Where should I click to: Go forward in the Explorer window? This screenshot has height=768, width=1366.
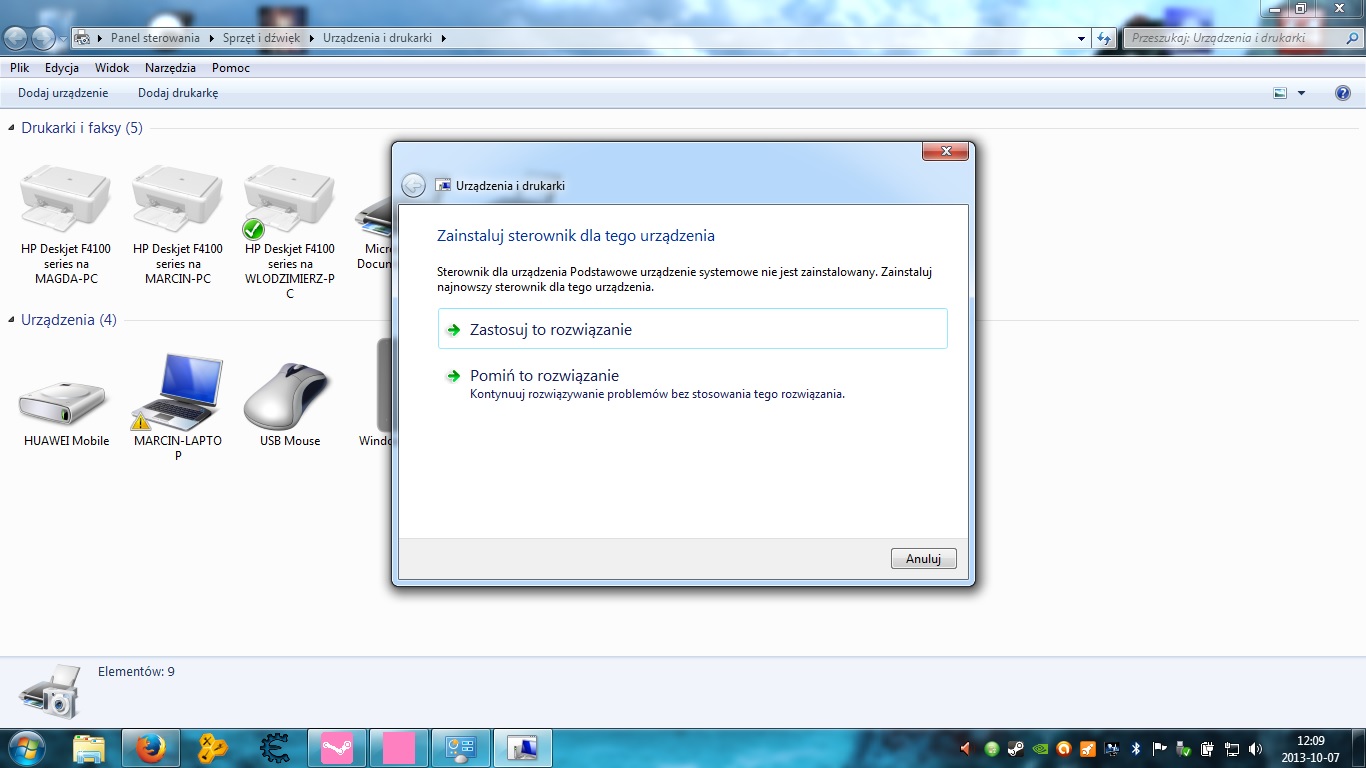(43, 38)
